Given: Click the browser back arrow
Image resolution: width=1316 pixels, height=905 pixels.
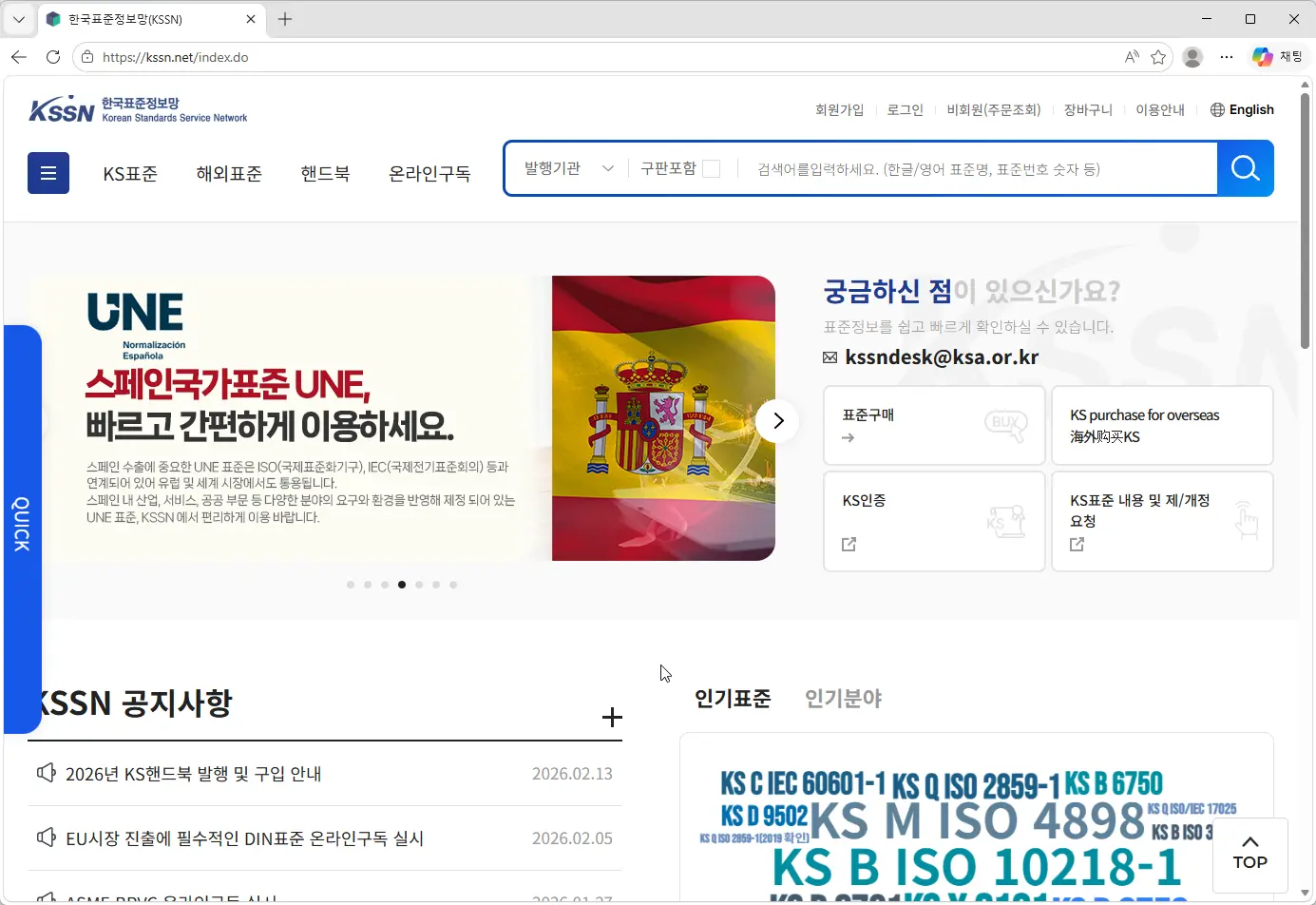Looking at the screenshot, I should (x=19, y=57).
